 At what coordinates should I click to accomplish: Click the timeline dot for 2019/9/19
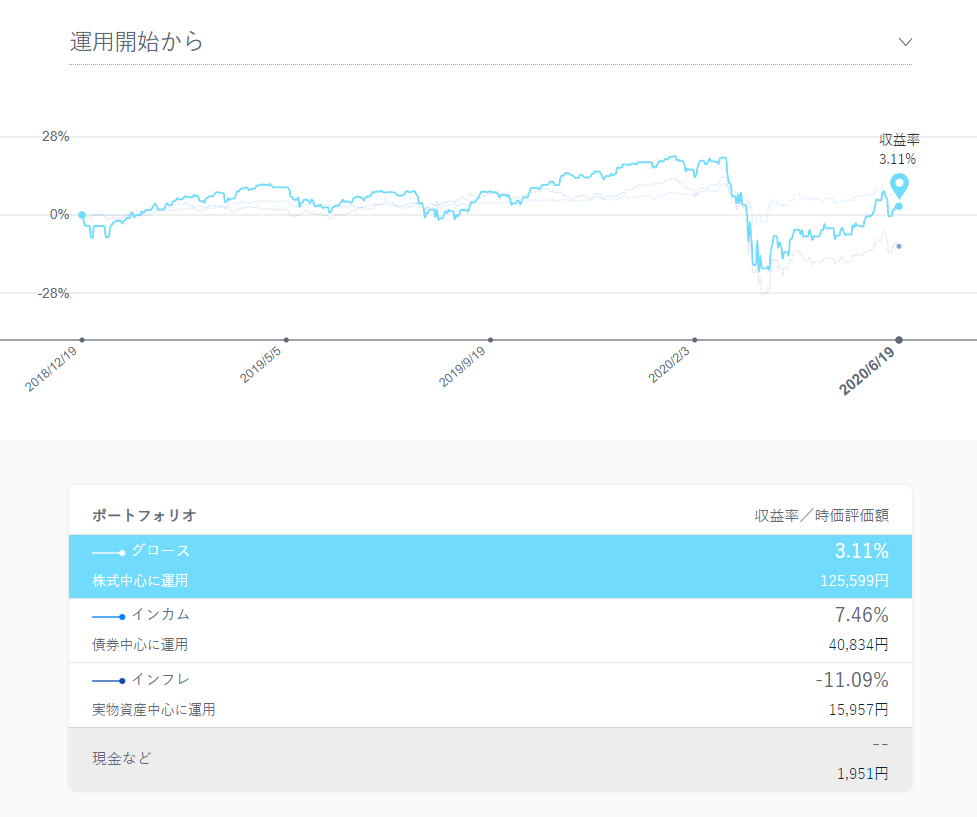click(x=490, y=340)
